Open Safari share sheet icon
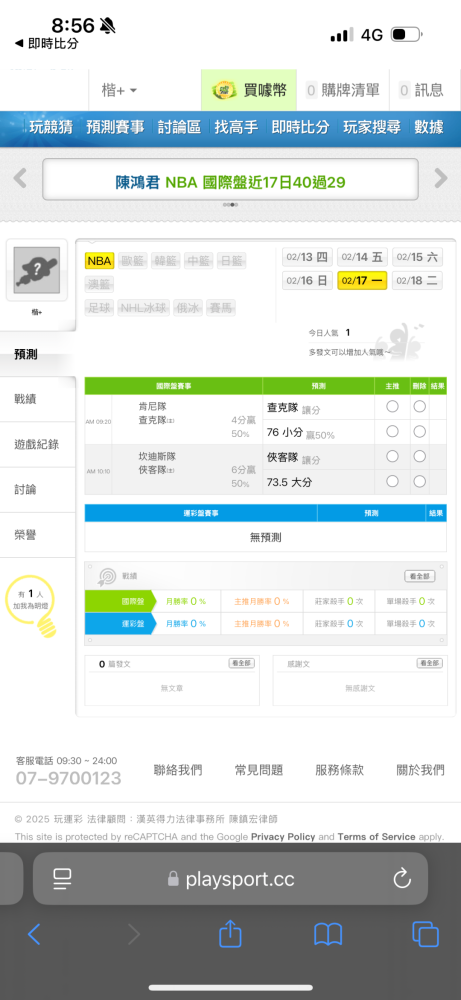 coord(231,934)
